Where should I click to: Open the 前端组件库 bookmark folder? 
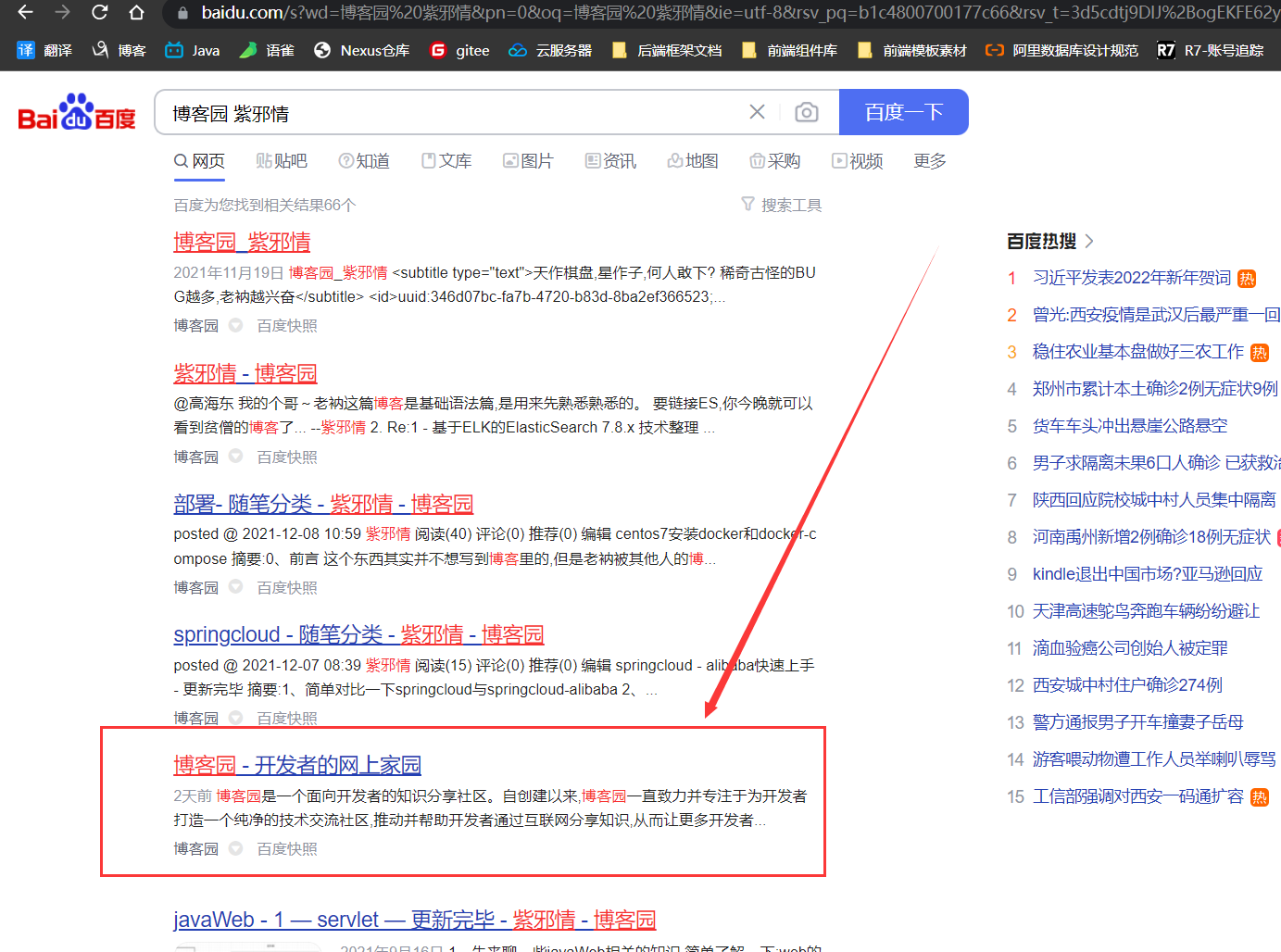point(789,50)
